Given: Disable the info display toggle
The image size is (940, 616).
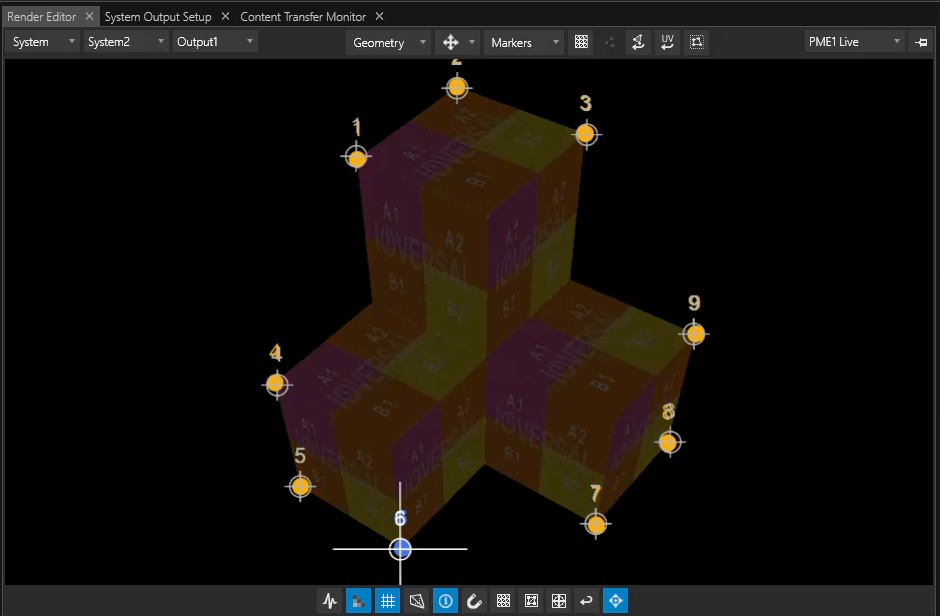Looking at the screenshot, I should tap(445, 600).
